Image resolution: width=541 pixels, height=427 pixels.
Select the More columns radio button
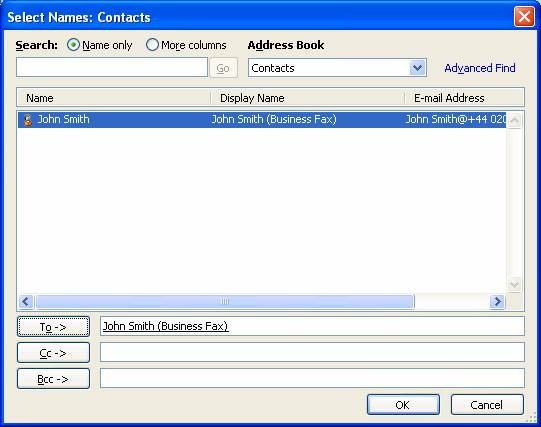(x=152, y=45)
